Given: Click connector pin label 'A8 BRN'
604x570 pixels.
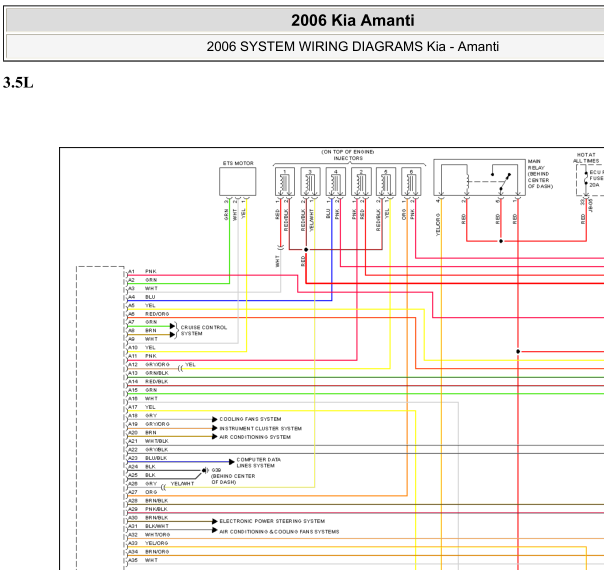Looking at the screenshot, I should 143,330.
